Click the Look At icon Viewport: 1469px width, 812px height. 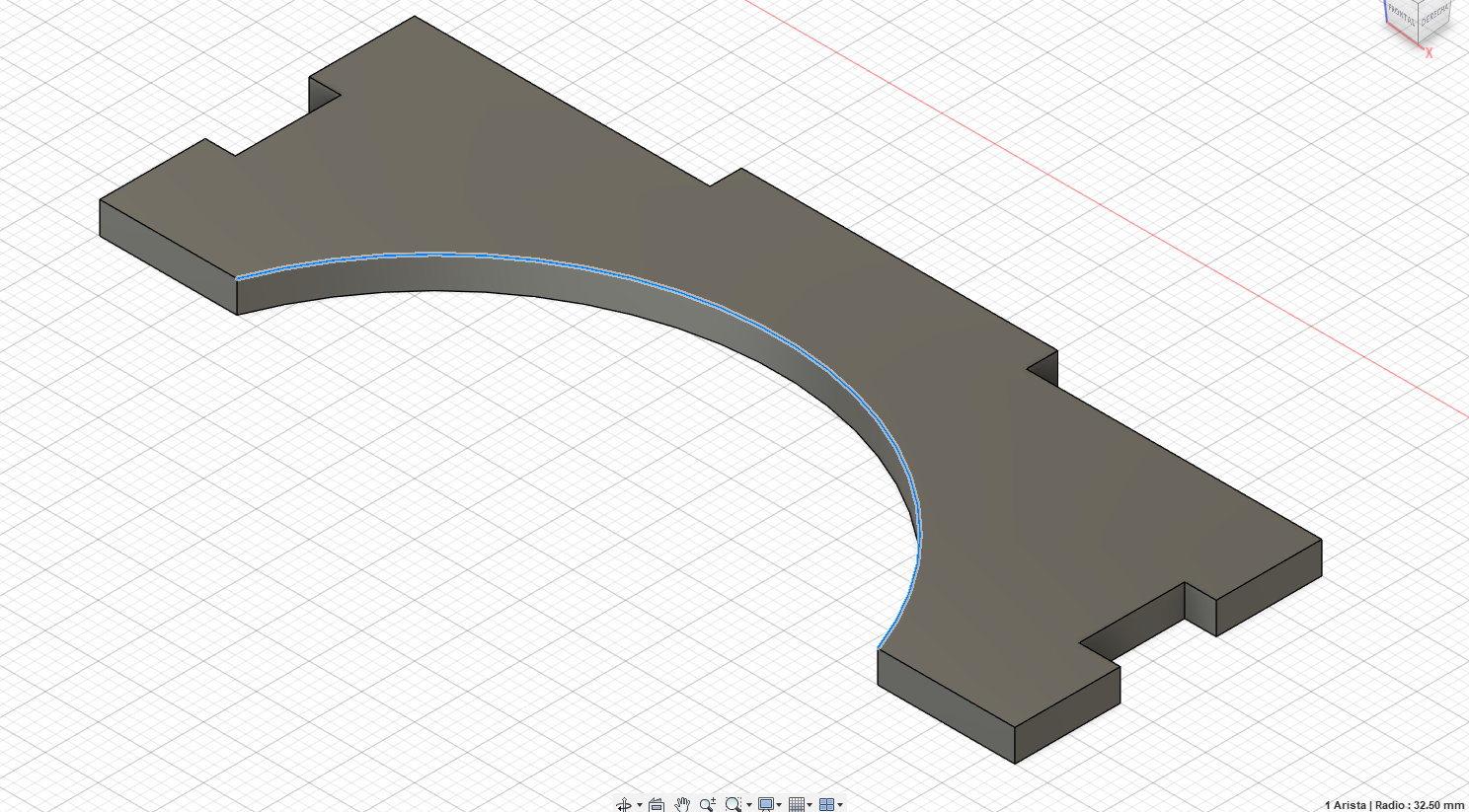[x=657, y=805]
